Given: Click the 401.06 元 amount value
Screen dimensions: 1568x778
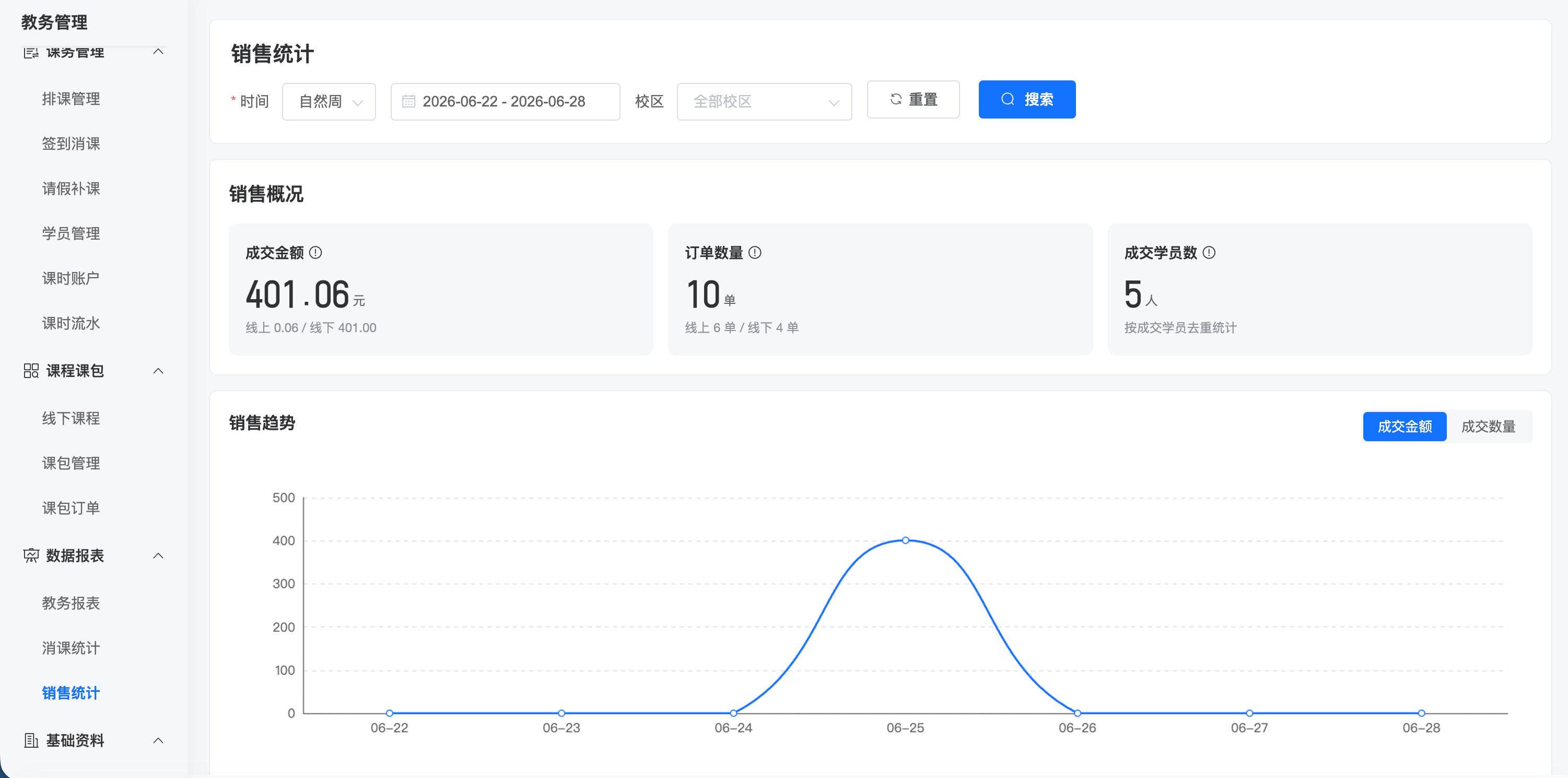Looking at the screenshot, I should point(306,294).
